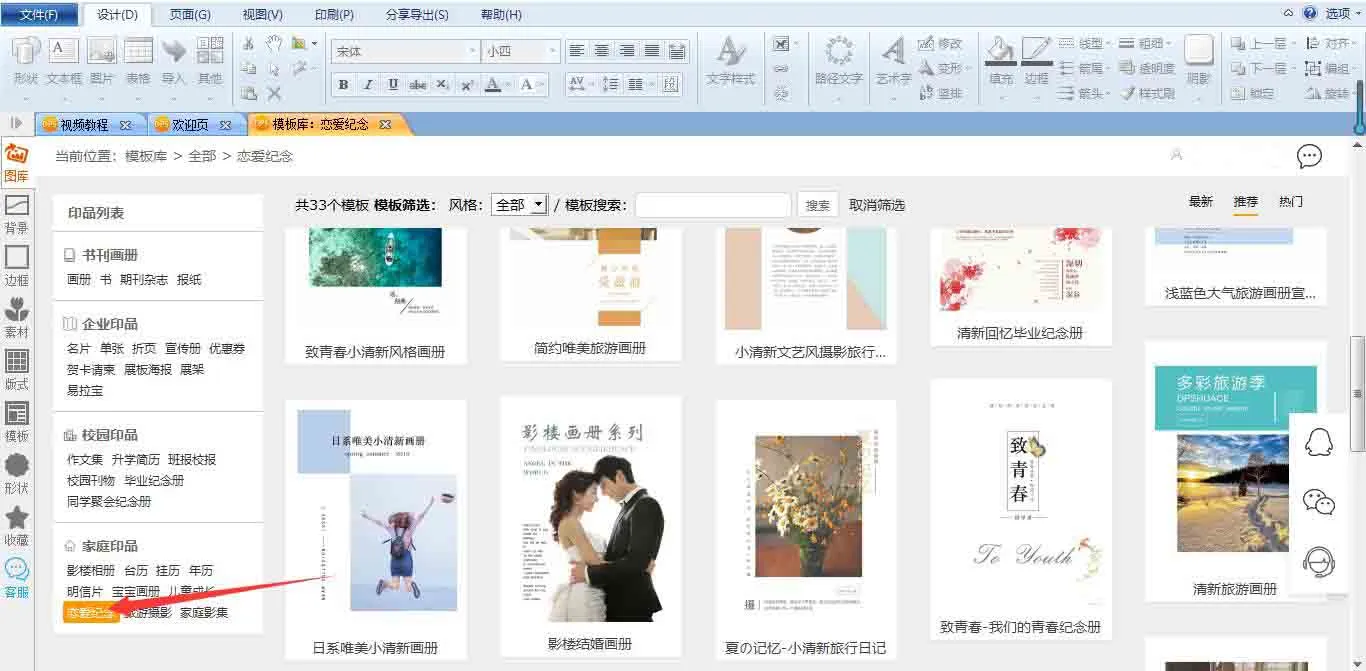Toggle italic text formatting
This screenshot has width=1366, height=671.
368,85
